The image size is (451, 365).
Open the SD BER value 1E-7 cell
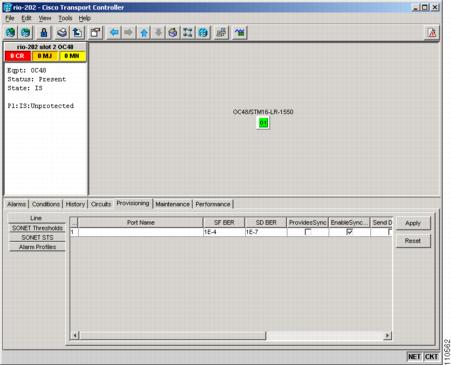pyautogui.click(x=266, y=232)
